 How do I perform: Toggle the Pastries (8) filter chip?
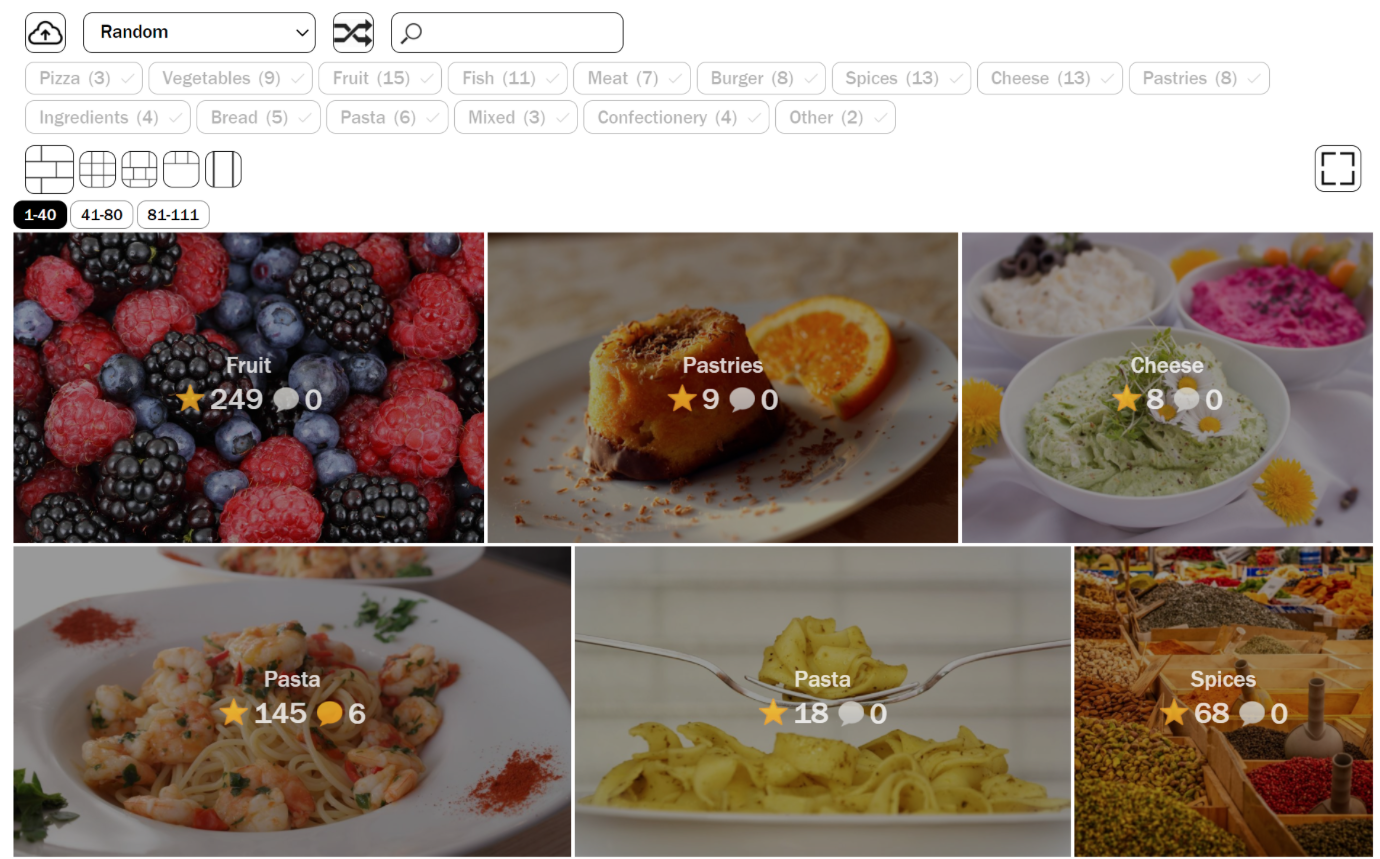1199,78
